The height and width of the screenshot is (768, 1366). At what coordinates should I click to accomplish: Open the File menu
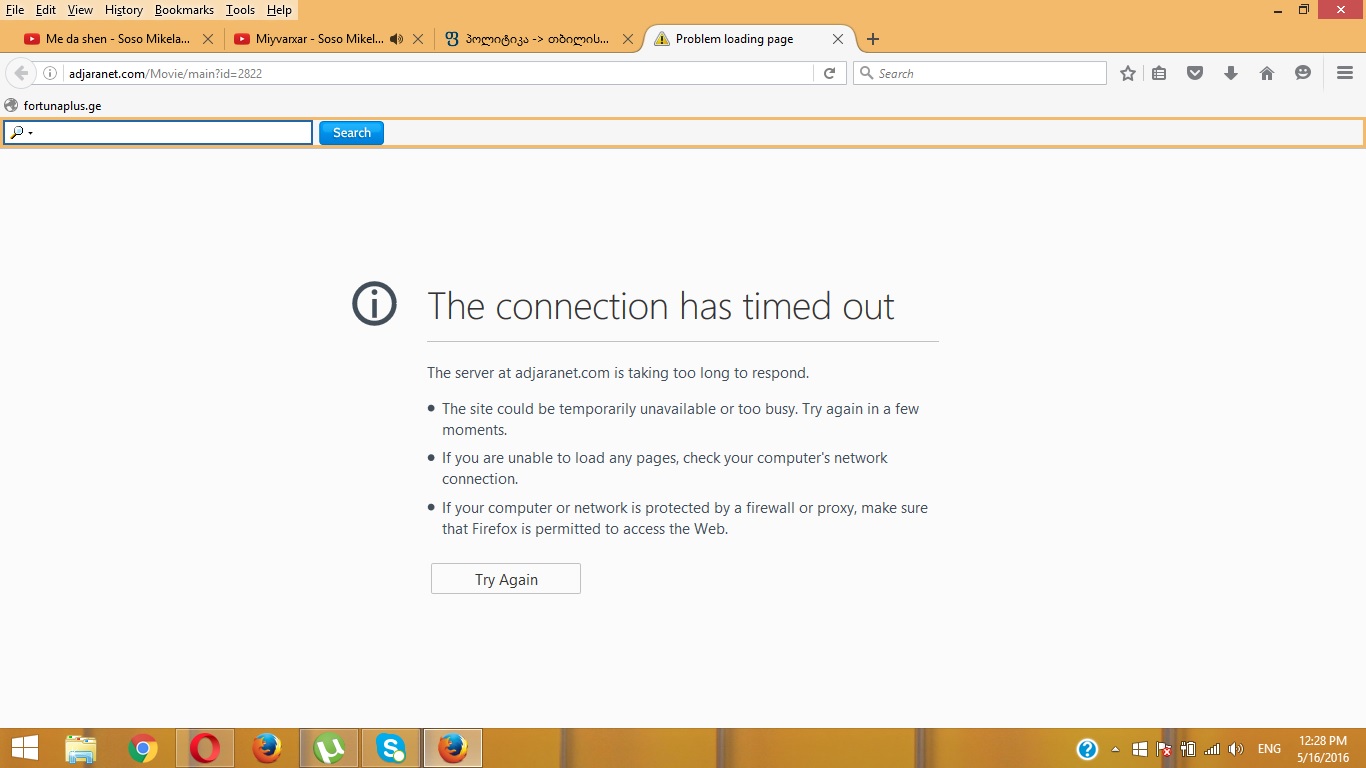15,10
